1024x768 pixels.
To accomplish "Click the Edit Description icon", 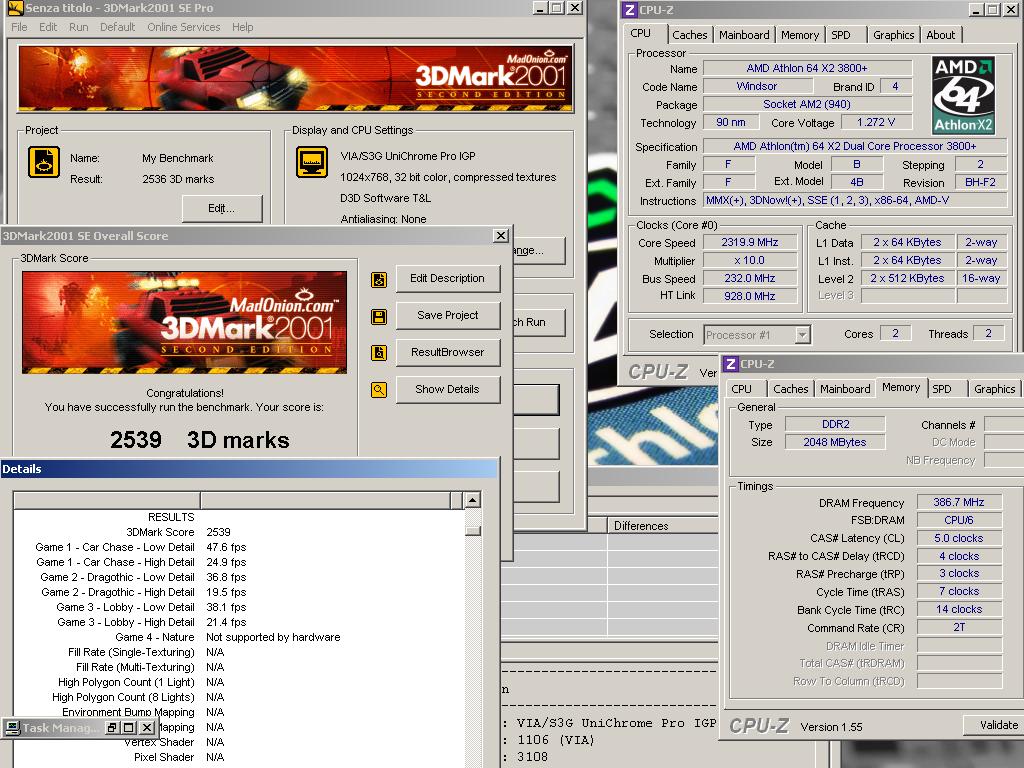I will click(379, 280).
